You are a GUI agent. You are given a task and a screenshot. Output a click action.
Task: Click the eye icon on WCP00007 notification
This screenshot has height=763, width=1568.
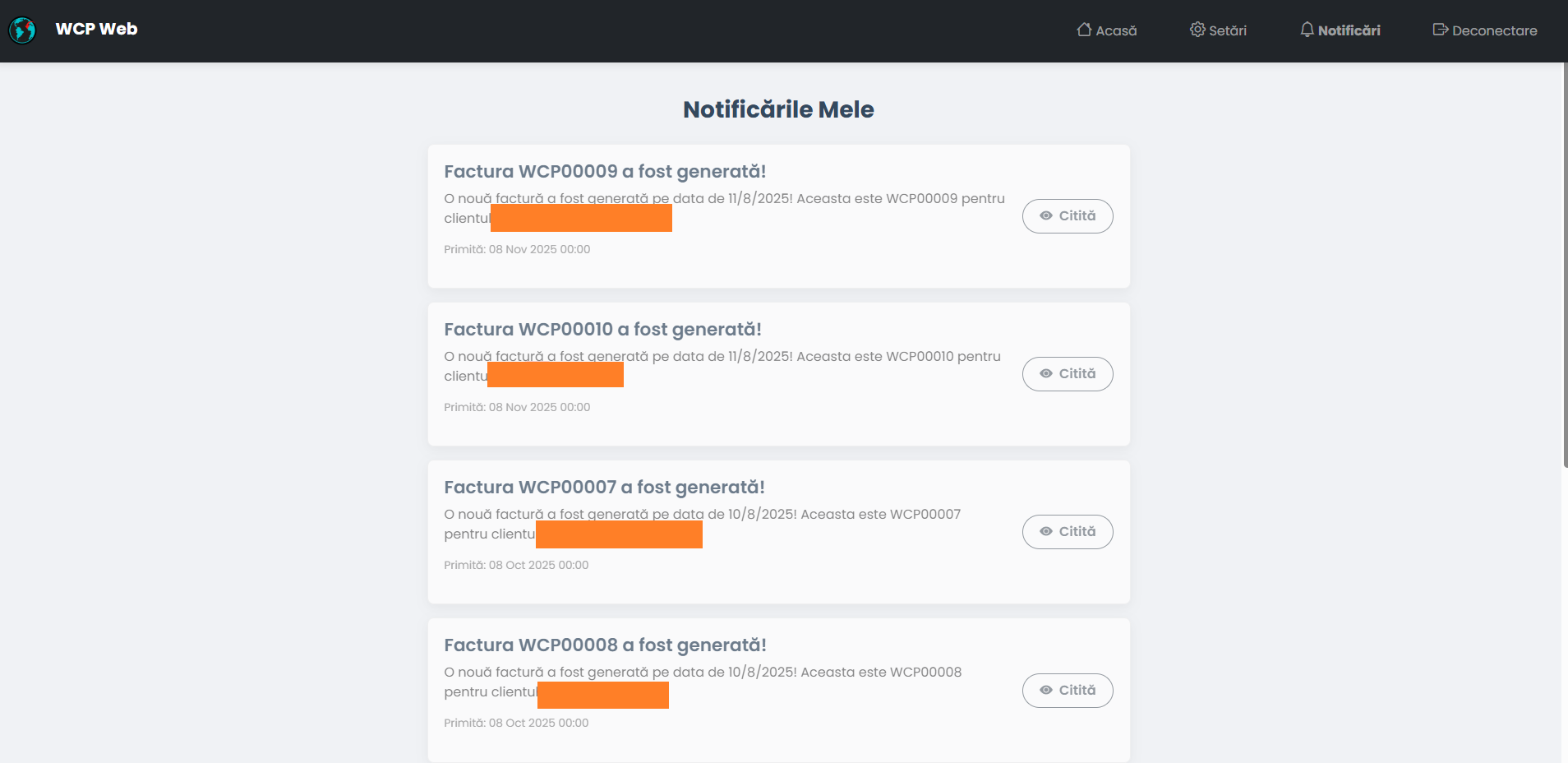pyautogui.click(x=1046, y=531)
